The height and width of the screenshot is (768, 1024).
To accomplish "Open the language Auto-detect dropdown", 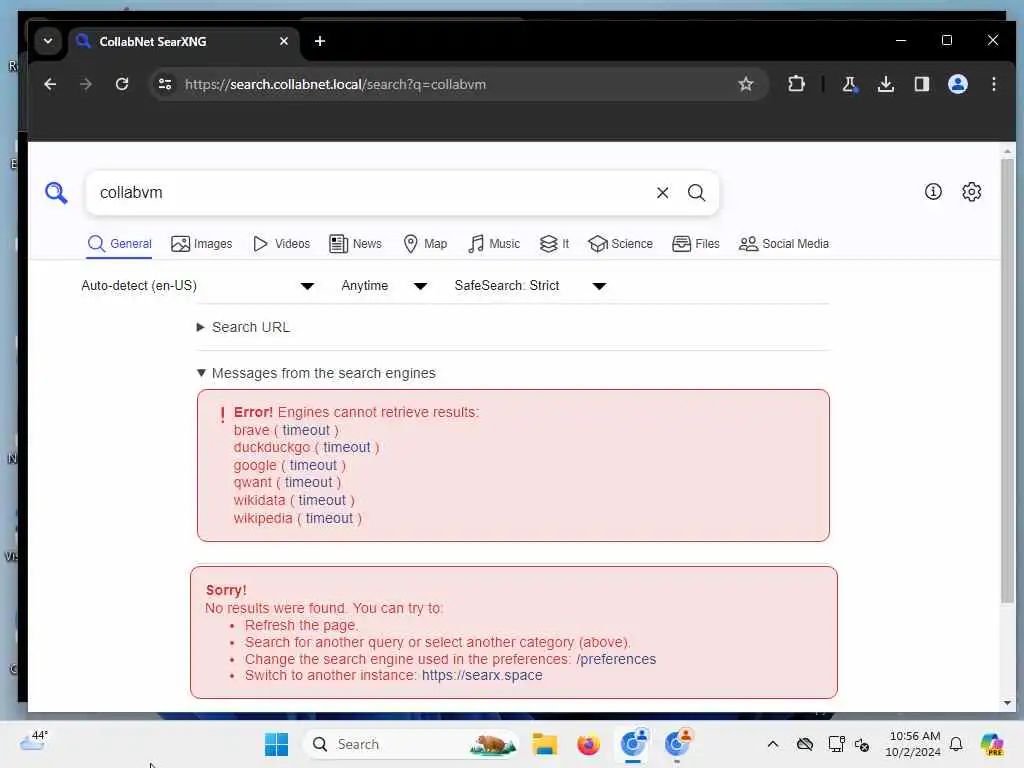I will pos(198,285).
